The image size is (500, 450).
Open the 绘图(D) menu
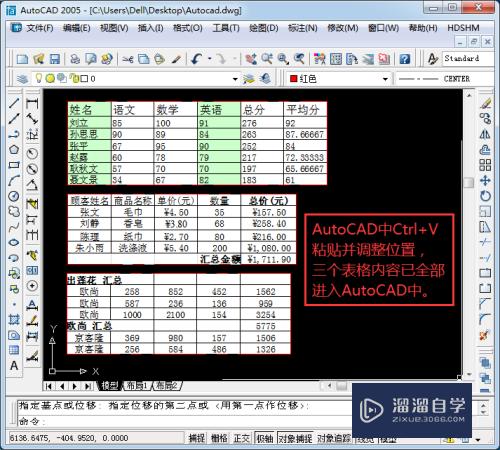point(264,28)
